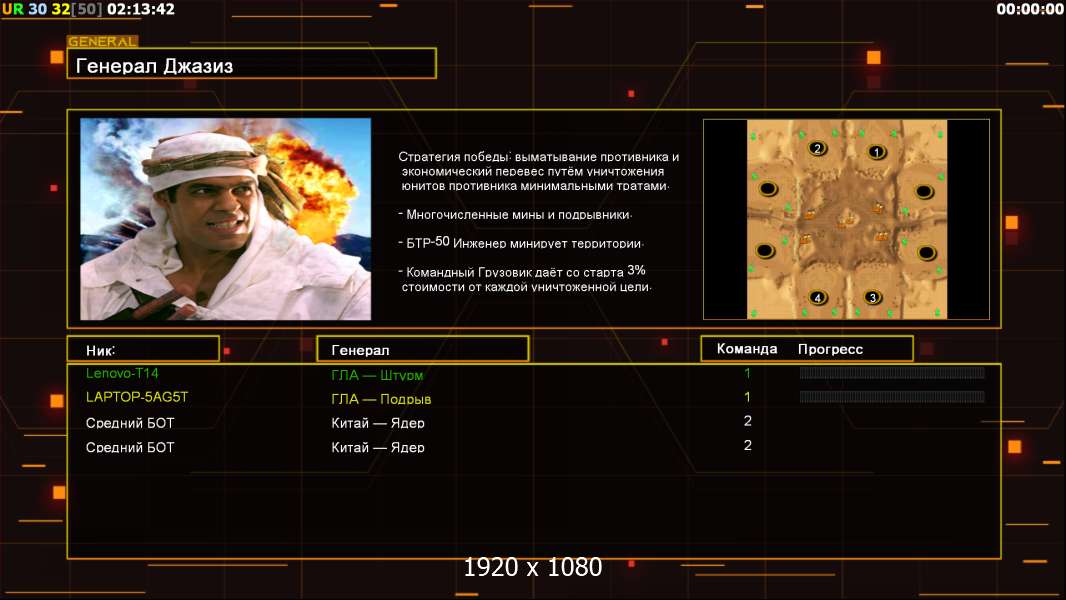Click the 02:13:42 clock readout
The height and width of the screenshot is (600, 1066).
(141, 9)
